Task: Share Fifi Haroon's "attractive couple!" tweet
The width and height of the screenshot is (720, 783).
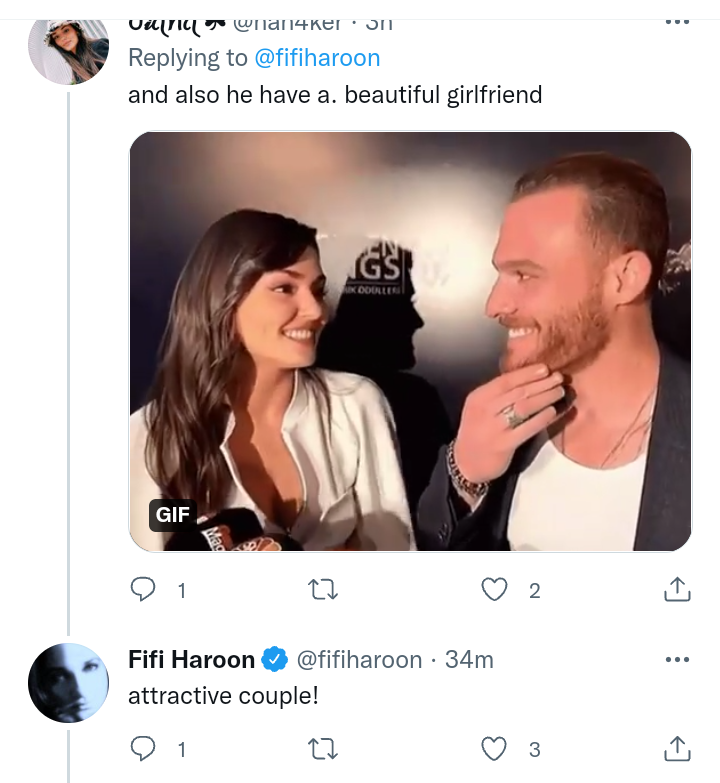Action: 677,747
